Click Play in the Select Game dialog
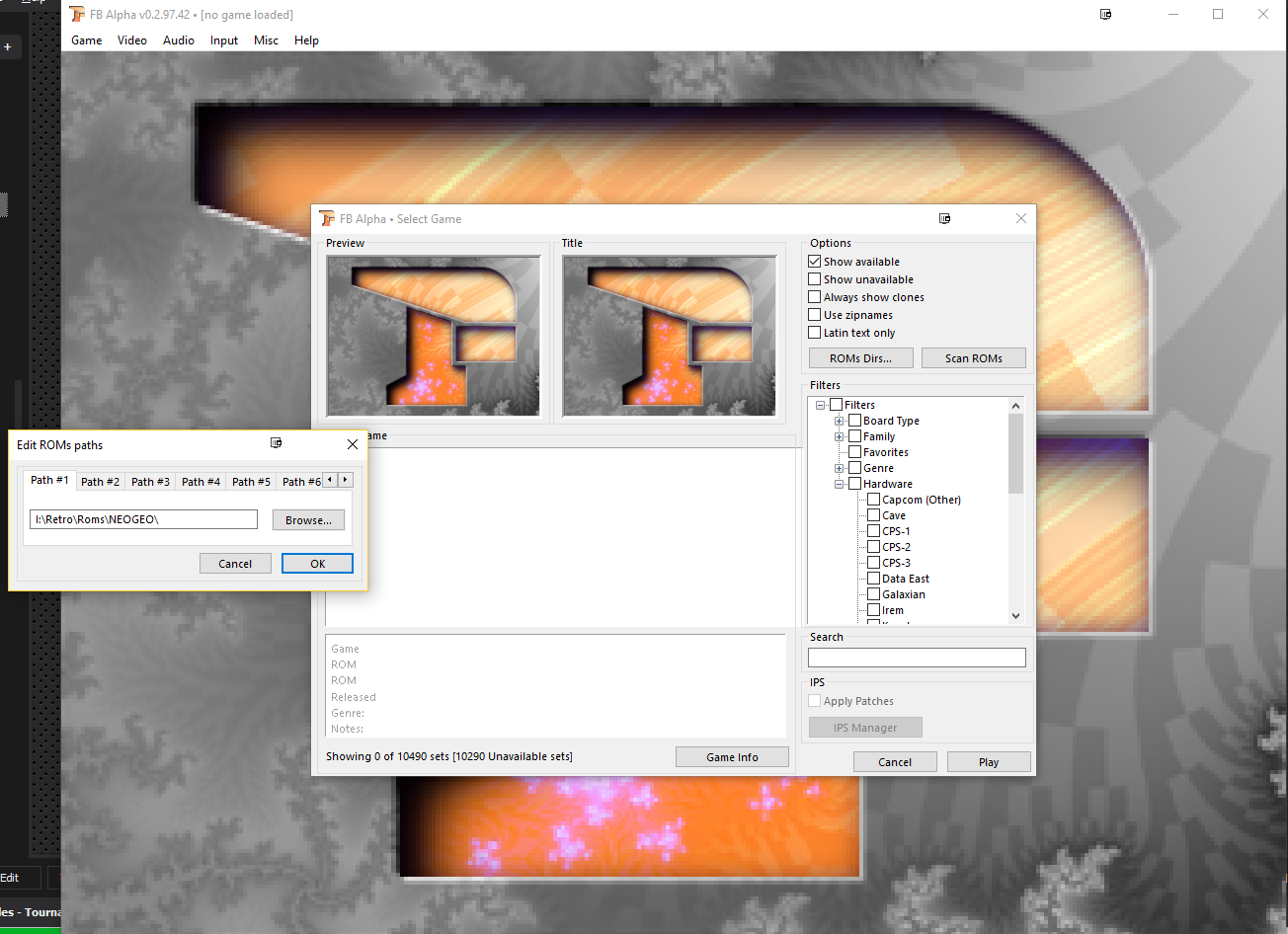The image size is (1288, 934). (989, 762)
